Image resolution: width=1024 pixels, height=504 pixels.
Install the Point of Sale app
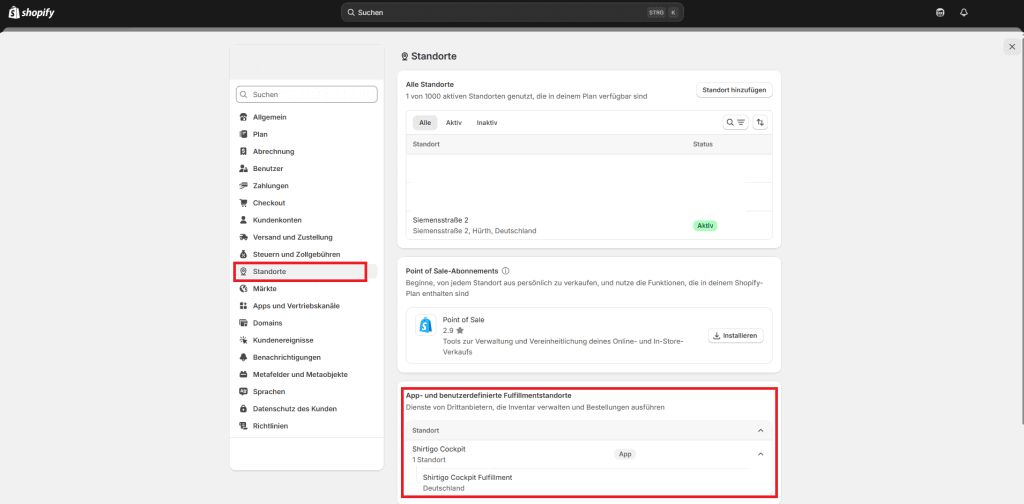click(736, 335)
